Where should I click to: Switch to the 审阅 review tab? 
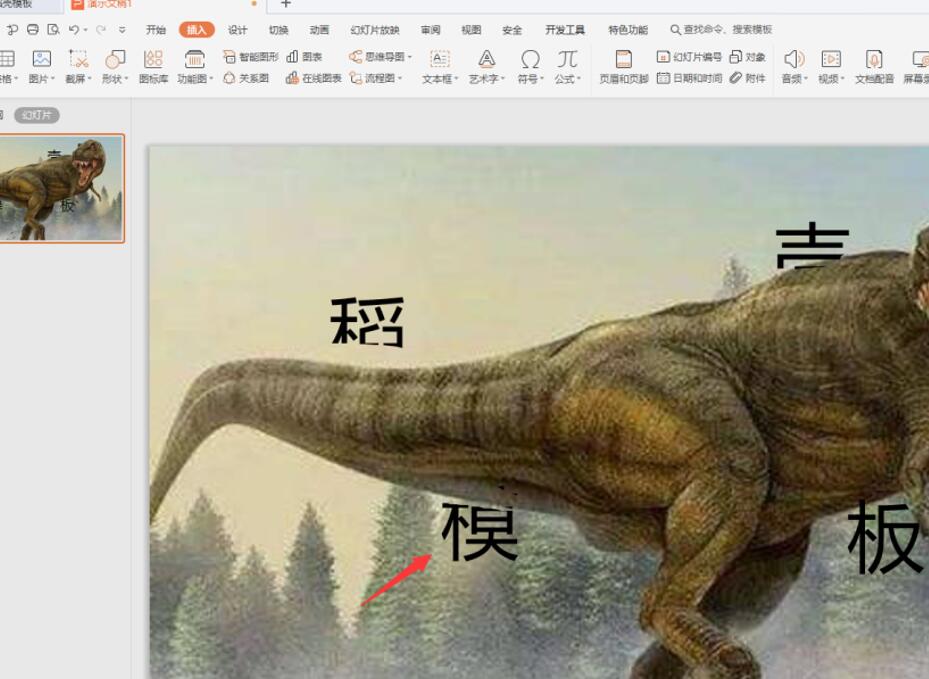(x=431, y=30)
